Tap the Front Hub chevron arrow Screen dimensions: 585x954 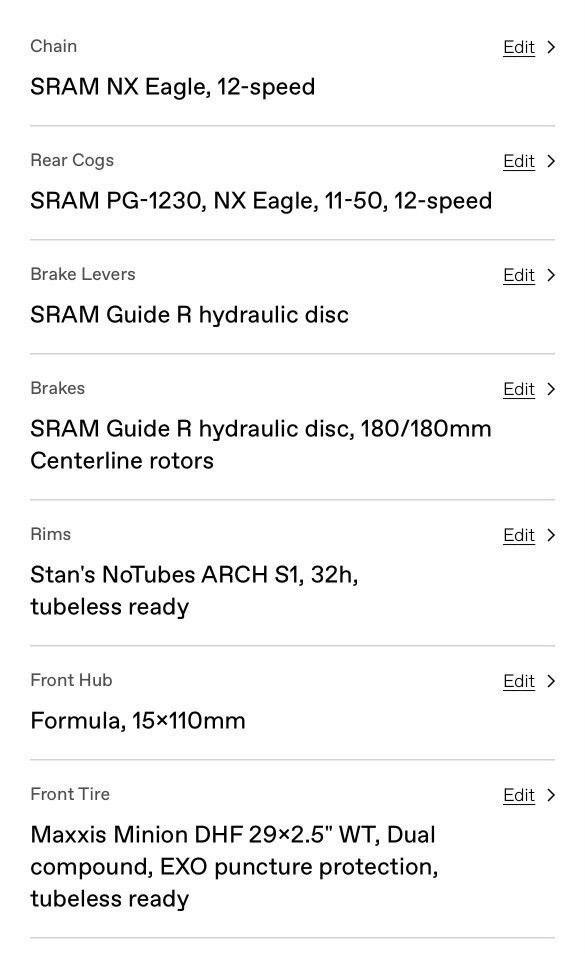click(551, 681)
